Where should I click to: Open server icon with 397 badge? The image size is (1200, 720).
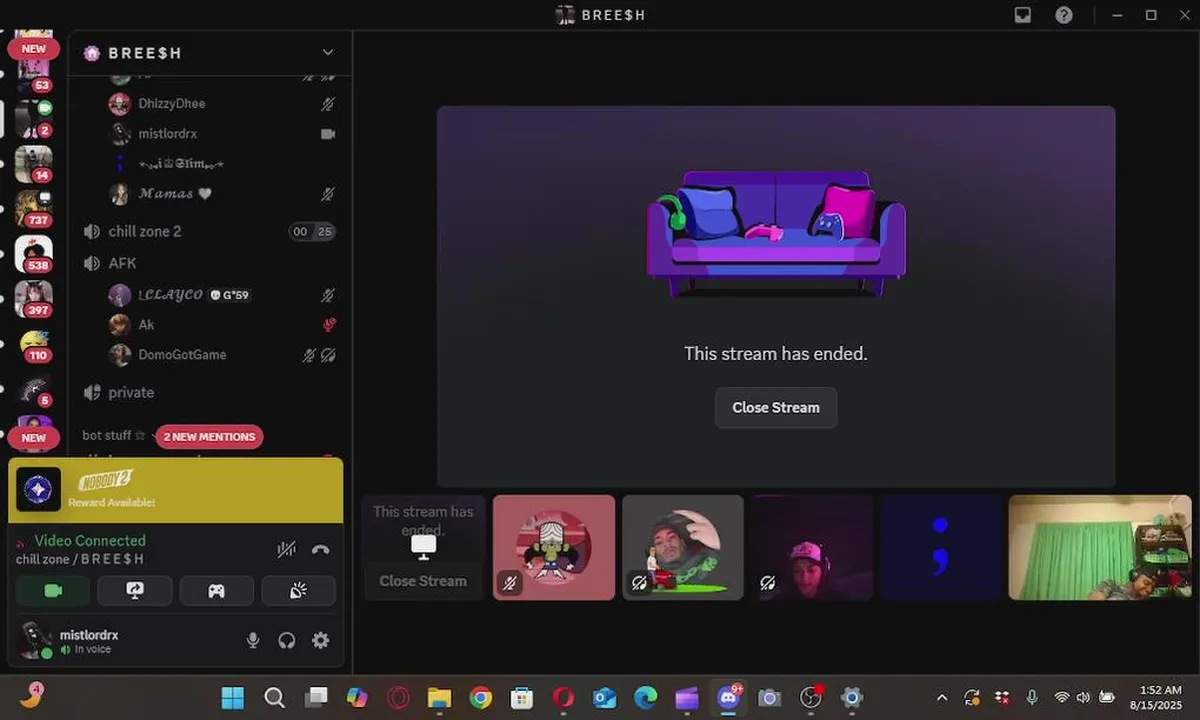pos(33,299)
